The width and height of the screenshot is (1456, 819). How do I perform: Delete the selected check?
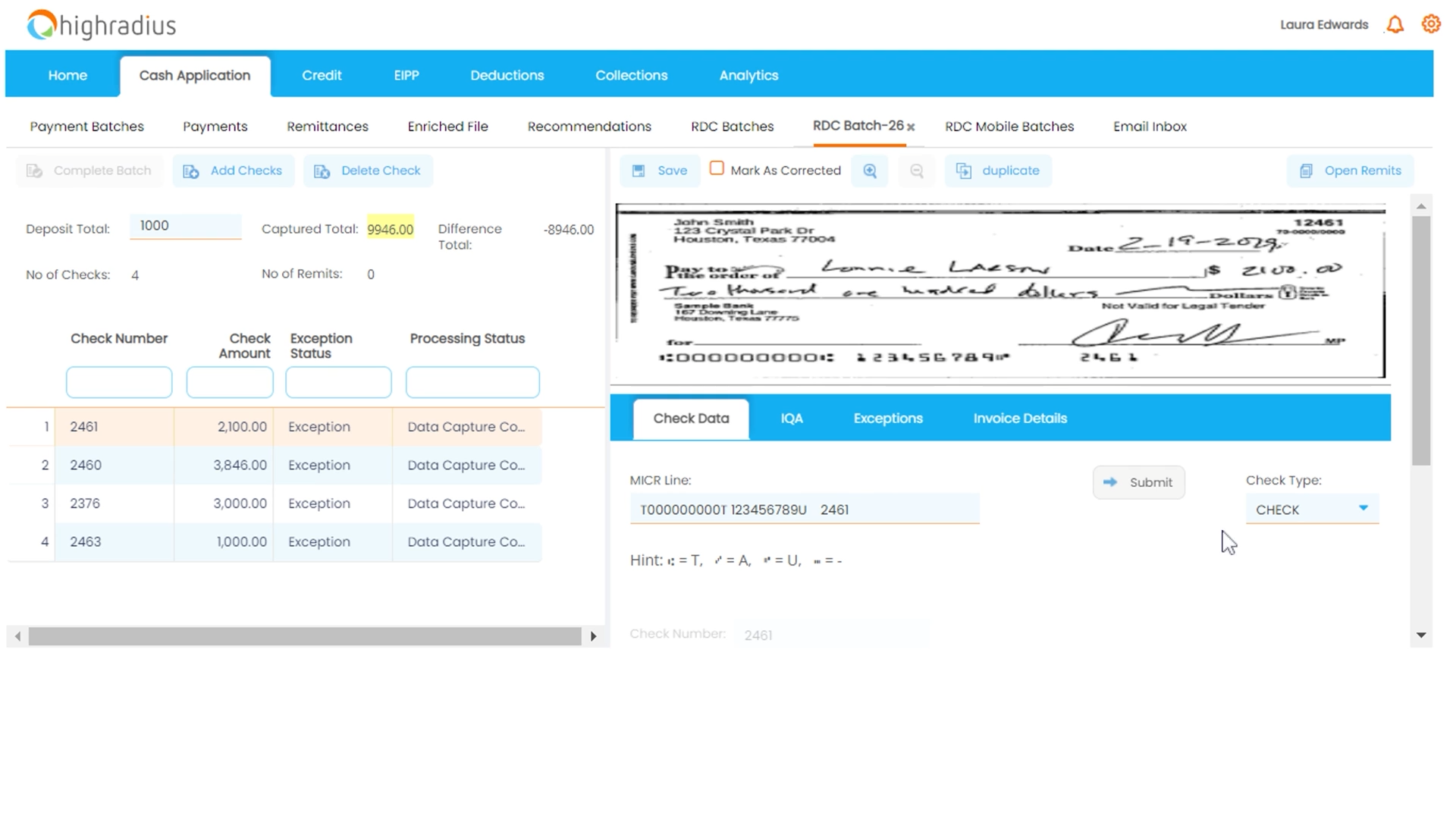(368, 171)
